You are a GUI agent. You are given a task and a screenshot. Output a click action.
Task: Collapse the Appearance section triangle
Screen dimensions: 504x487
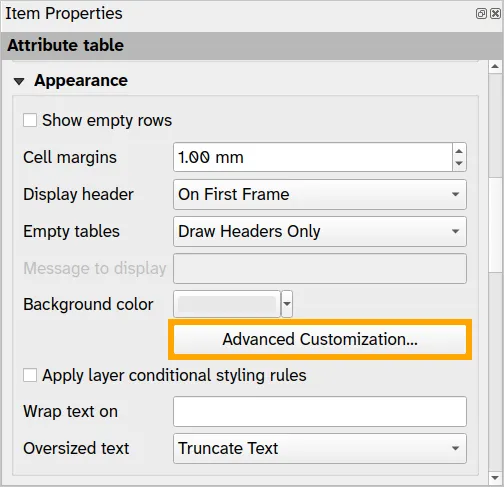(x=19, y=81)
